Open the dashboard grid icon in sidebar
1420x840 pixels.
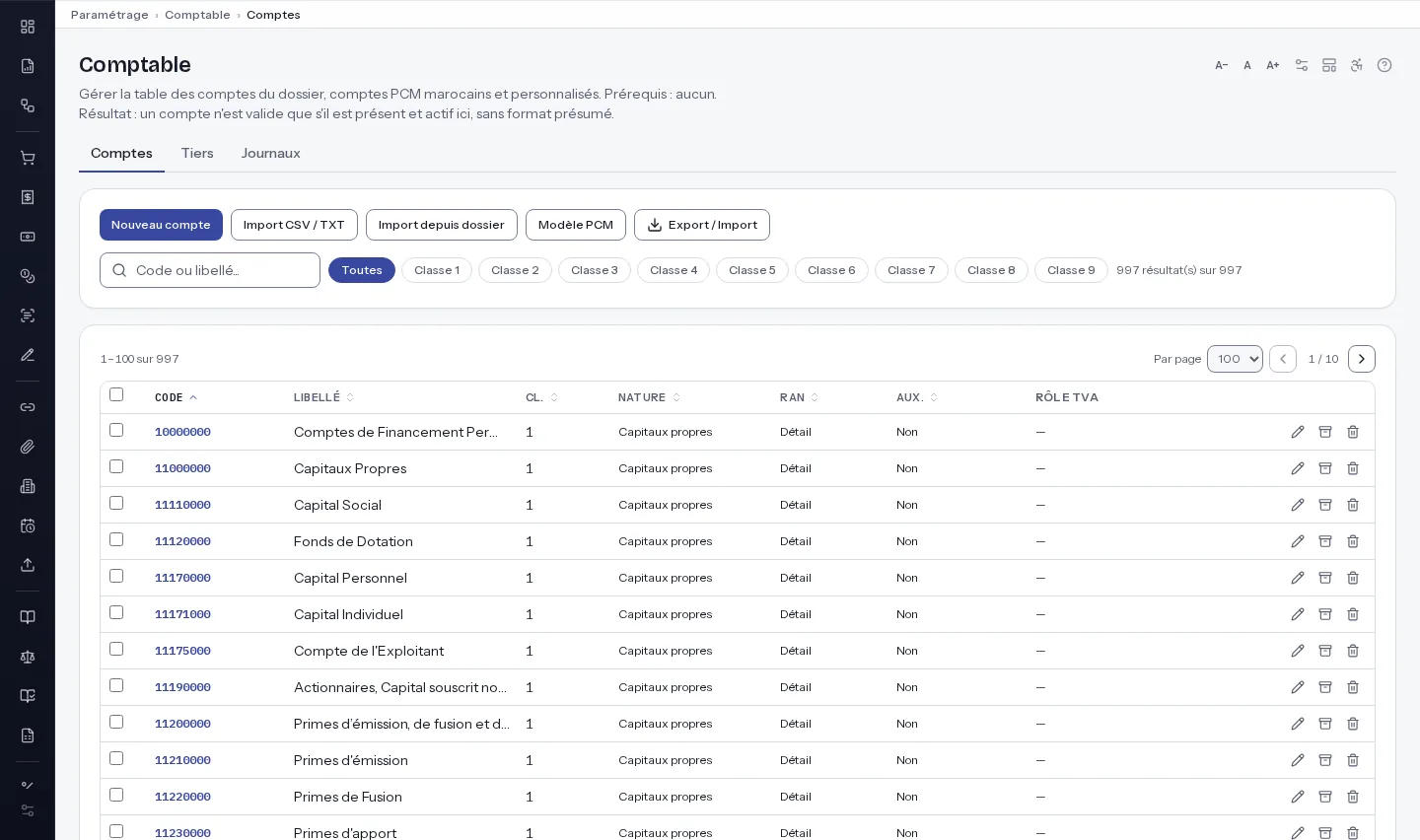[x=28, y=27]
